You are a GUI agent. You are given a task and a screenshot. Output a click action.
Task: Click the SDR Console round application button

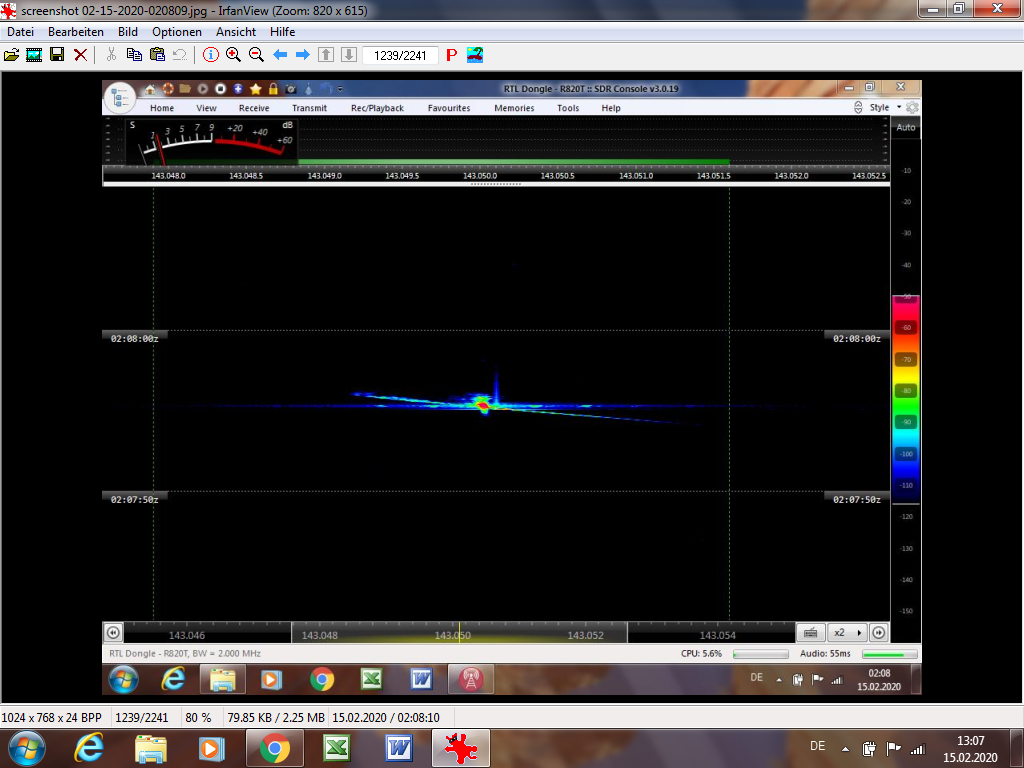(x=120, y=98)
